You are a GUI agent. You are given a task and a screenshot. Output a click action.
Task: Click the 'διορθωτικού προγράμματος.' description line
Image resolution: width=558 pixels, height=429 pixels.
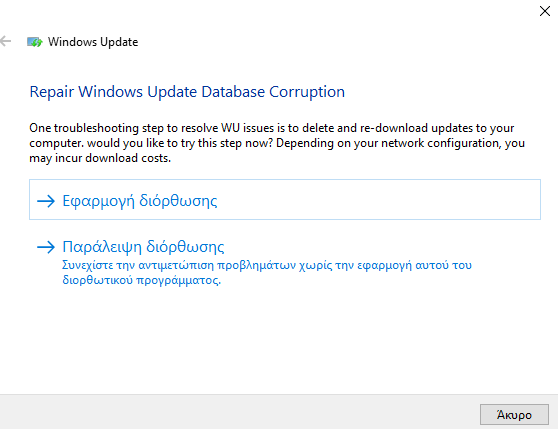[142, 280]
